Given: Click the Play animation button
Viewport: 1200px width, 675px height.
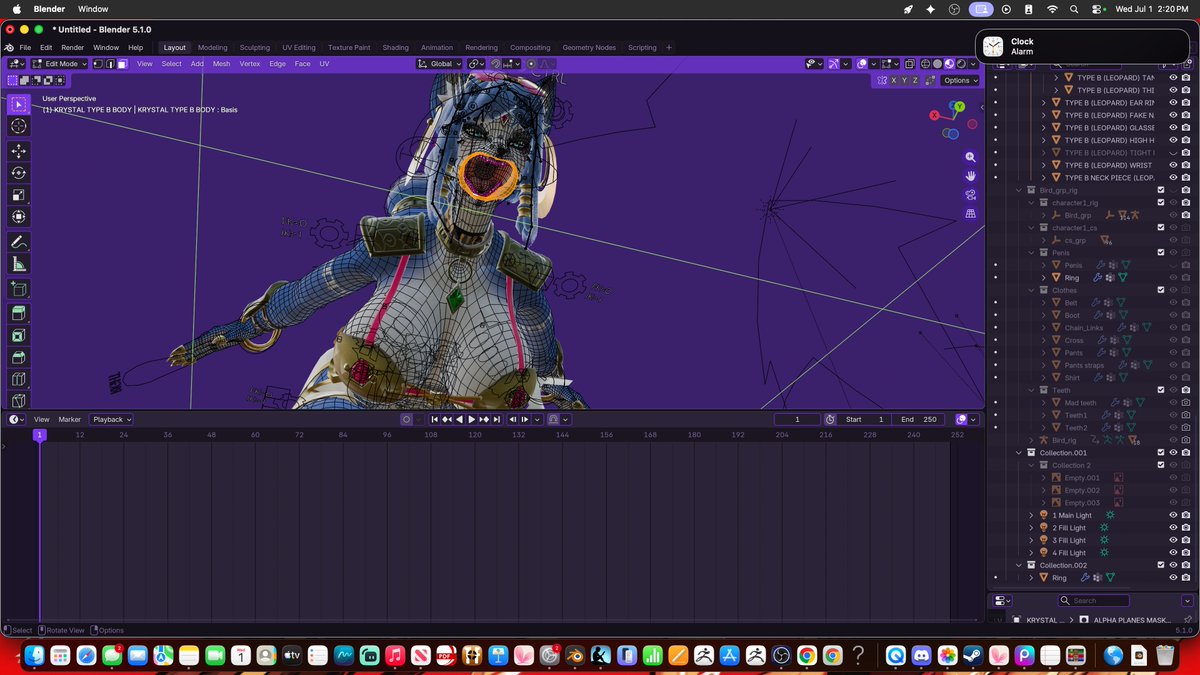Looking at the screenshot, I should [x=471, y=419].
